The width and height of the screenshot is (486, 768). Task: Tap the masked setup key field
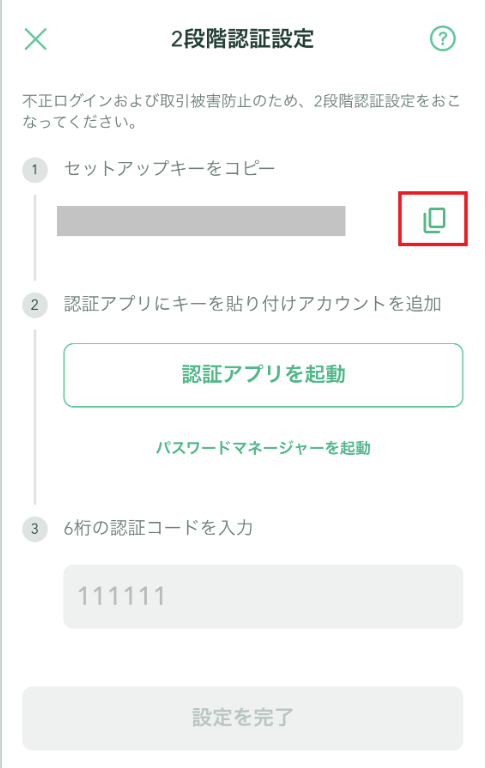click(x=201, y=221)
